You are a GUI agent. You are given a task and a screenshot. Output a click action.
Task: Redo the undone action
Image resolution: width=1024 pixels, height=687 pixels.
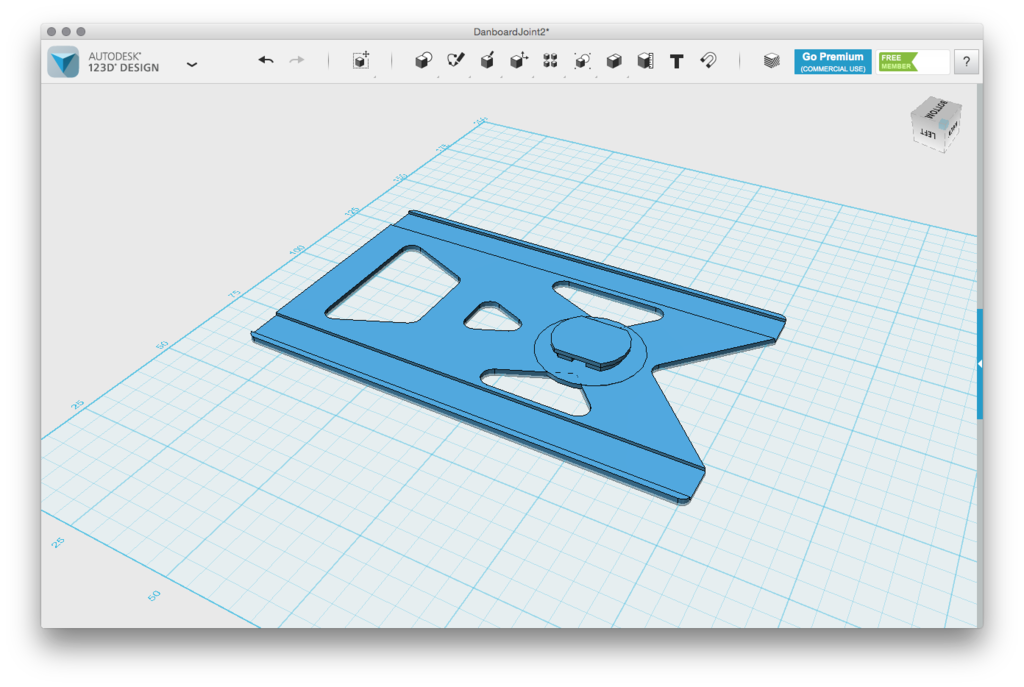point(297,60)
